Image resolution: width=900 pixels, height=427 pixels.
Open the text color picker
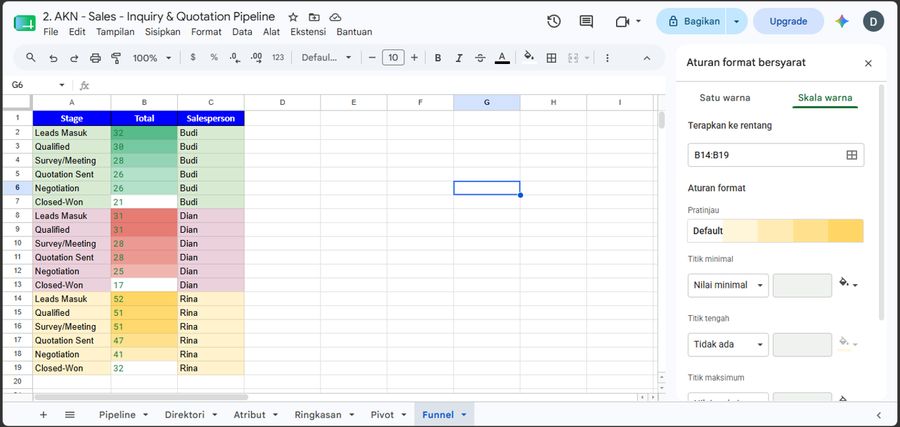[x=502, y=57]
